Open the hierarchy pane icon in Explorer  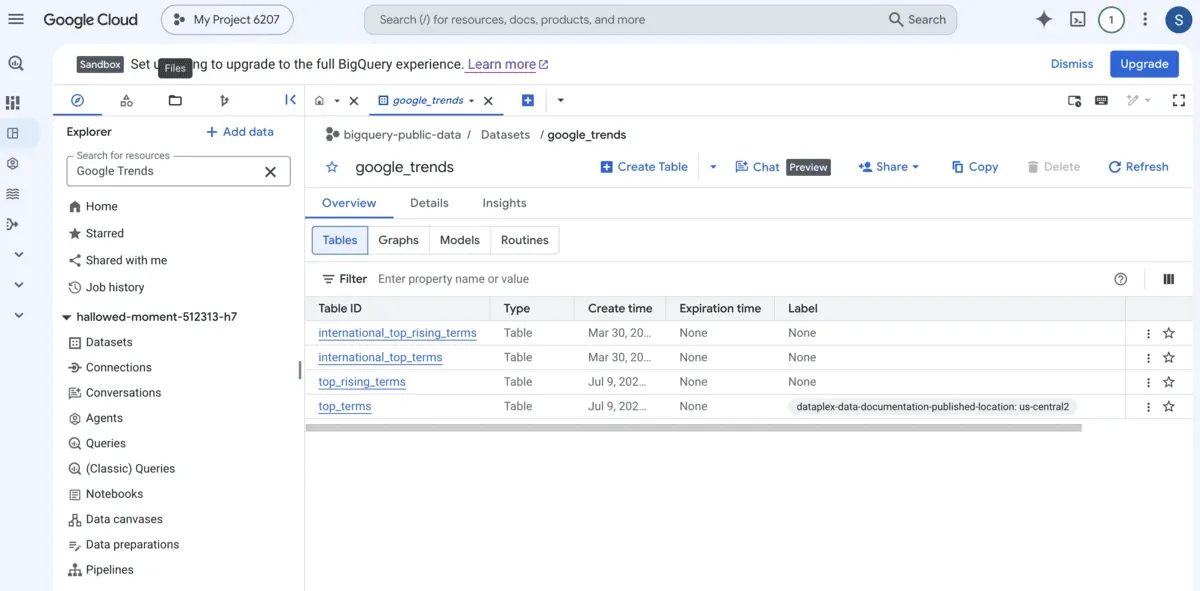coord(126,100)
